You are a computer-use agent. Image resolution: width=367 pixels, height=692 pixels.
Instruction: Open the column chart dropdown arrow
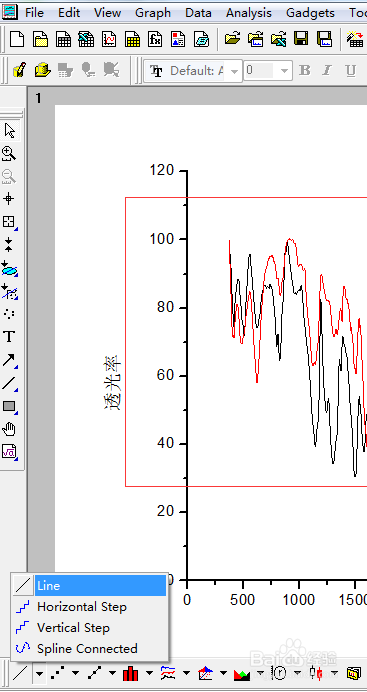(150, 673)
